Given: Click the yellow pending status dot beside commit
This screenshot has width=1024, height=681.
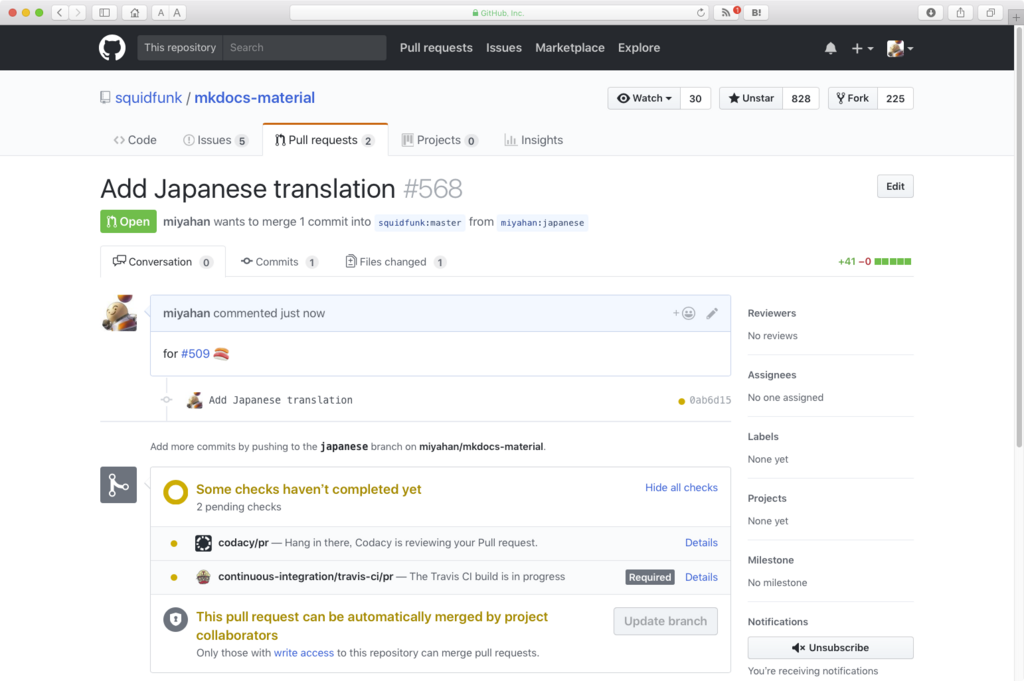Looking at the screenshot, I should pyautogui.click(x=681, y=401).
